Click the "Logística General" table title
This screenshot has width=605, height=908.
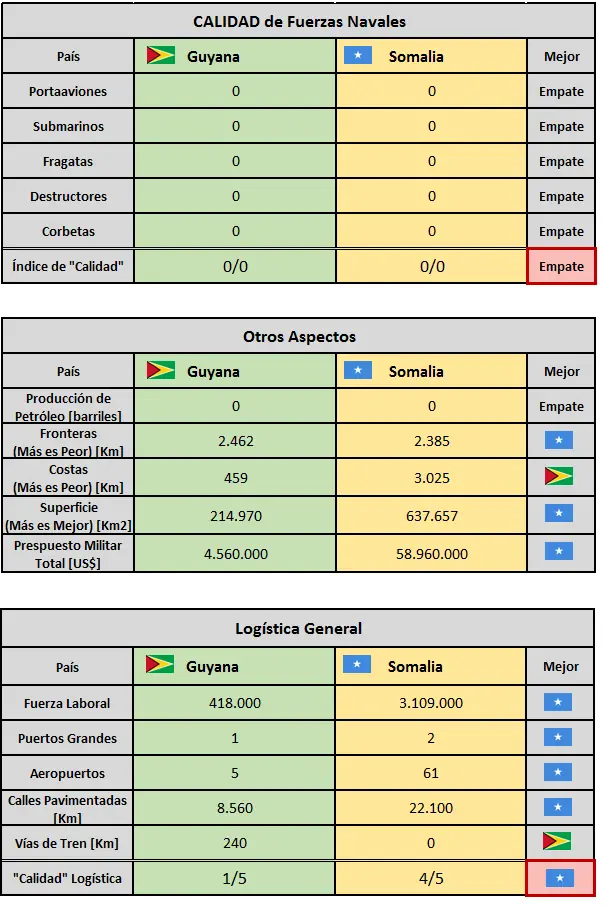pyautogui.click(x=299, y=629)
